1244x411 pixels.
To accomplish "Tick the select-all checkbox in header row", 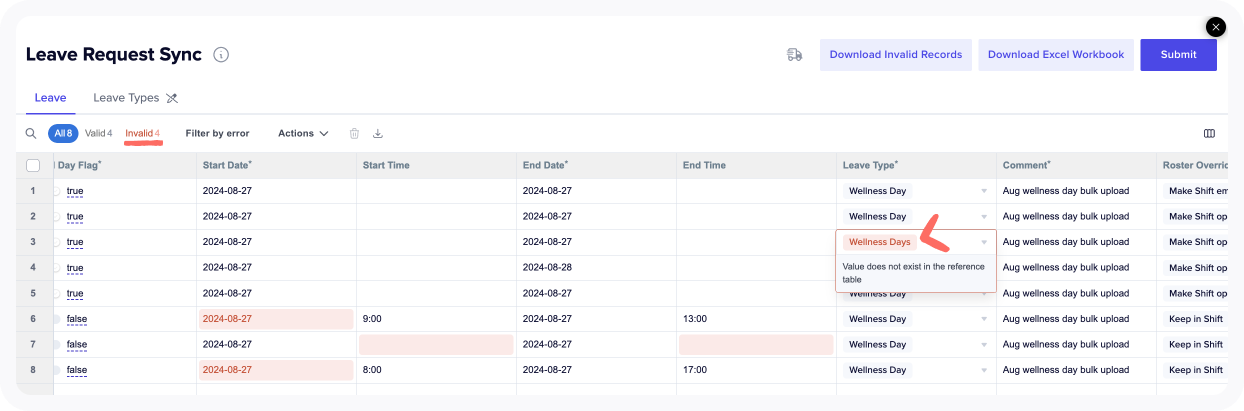I will point(33,165).
